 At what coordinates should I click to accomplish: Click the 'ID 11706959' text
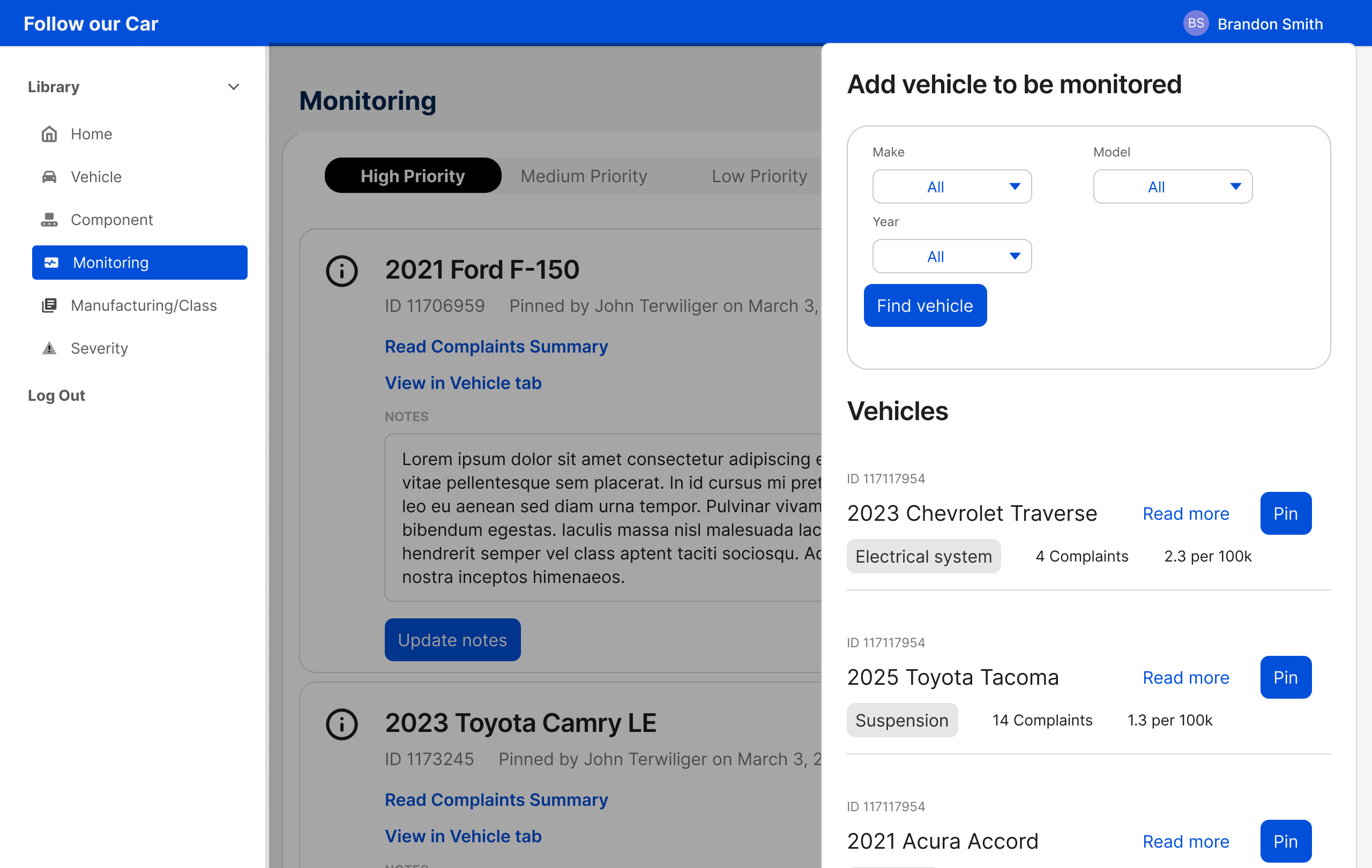[435, 306]
